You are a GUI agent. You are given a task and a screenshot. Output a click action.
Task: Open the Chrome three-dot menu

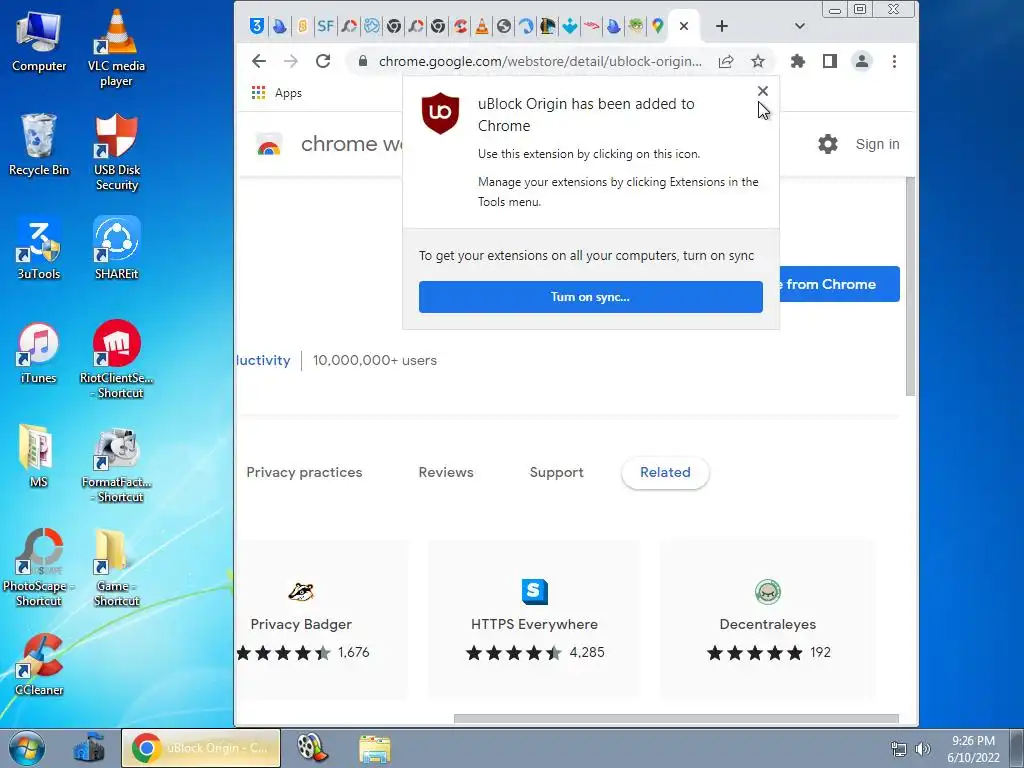pyautogui.click(x=894, y=61)
